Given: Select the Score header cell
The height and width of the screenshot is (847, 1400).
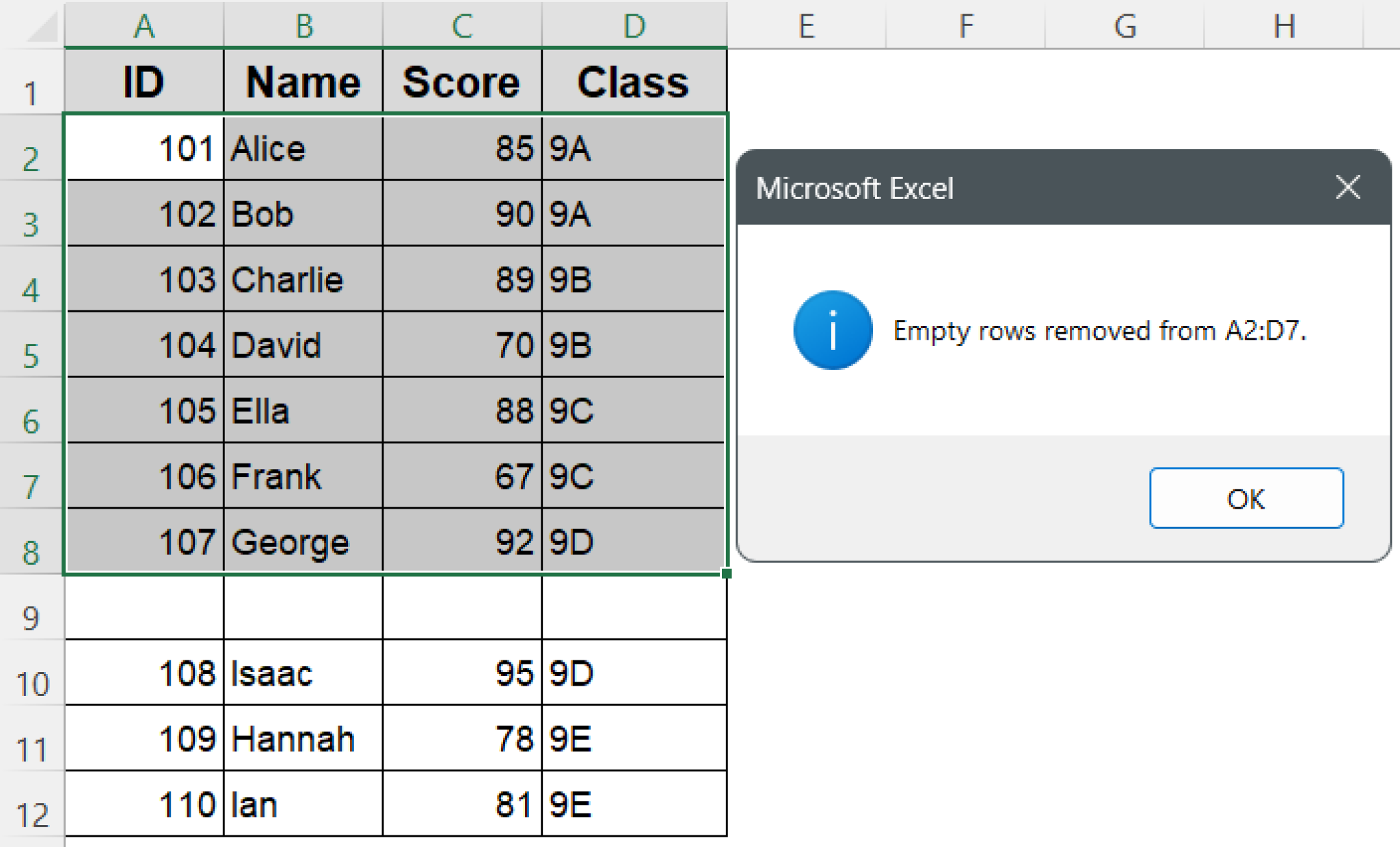Looking at the screenshot, I should click(x=462, y=82).
